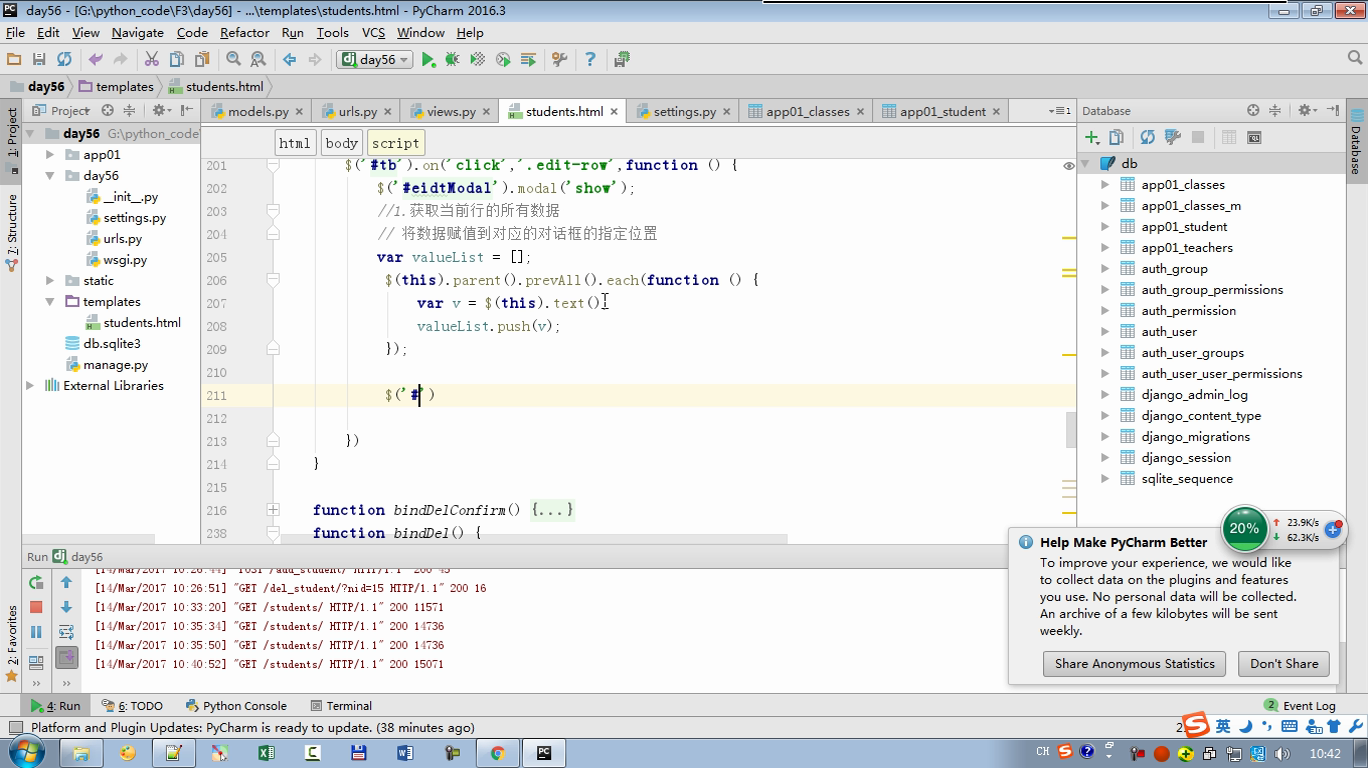Screen dimensions: 1368x768
Task: Switch to the views.py tab
Action: [x=451, y=111]
